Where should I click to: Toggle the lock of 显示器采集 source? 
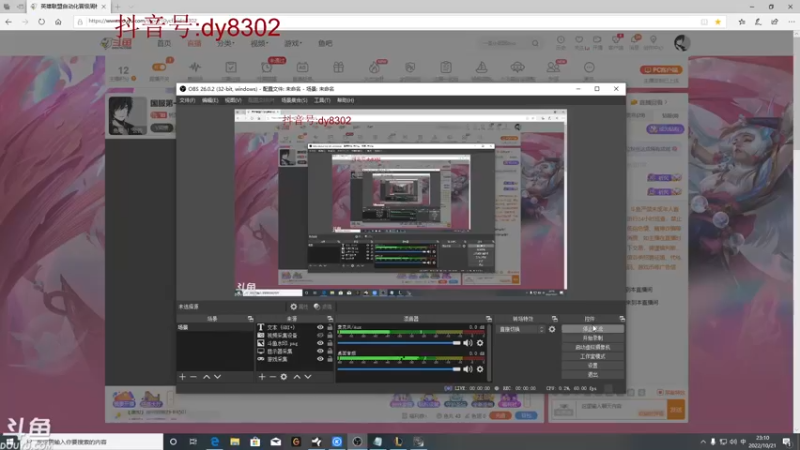[x=330, y=351]
